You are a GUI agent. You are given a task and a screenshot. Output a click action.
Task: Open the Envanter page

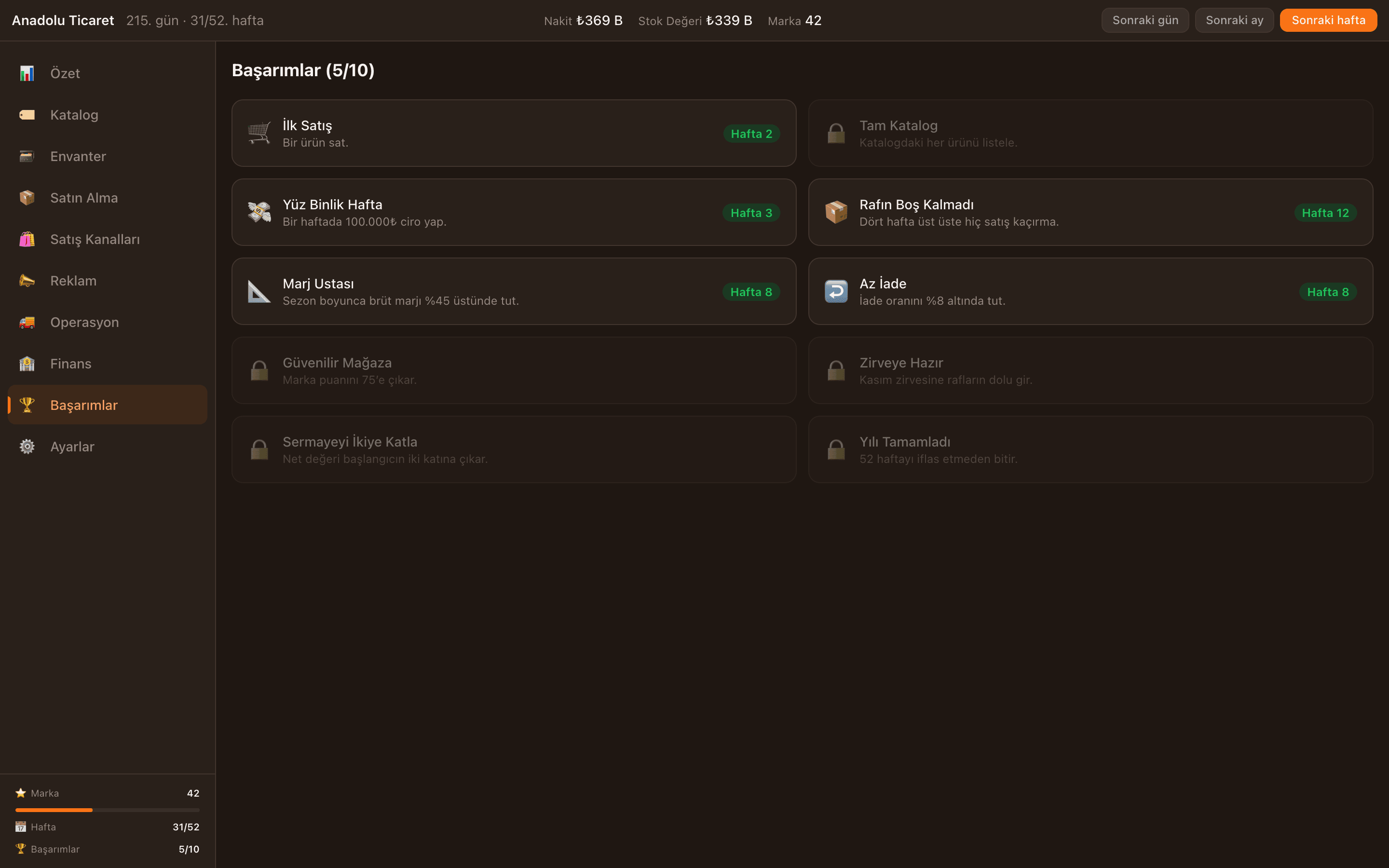tap(108, 156)
